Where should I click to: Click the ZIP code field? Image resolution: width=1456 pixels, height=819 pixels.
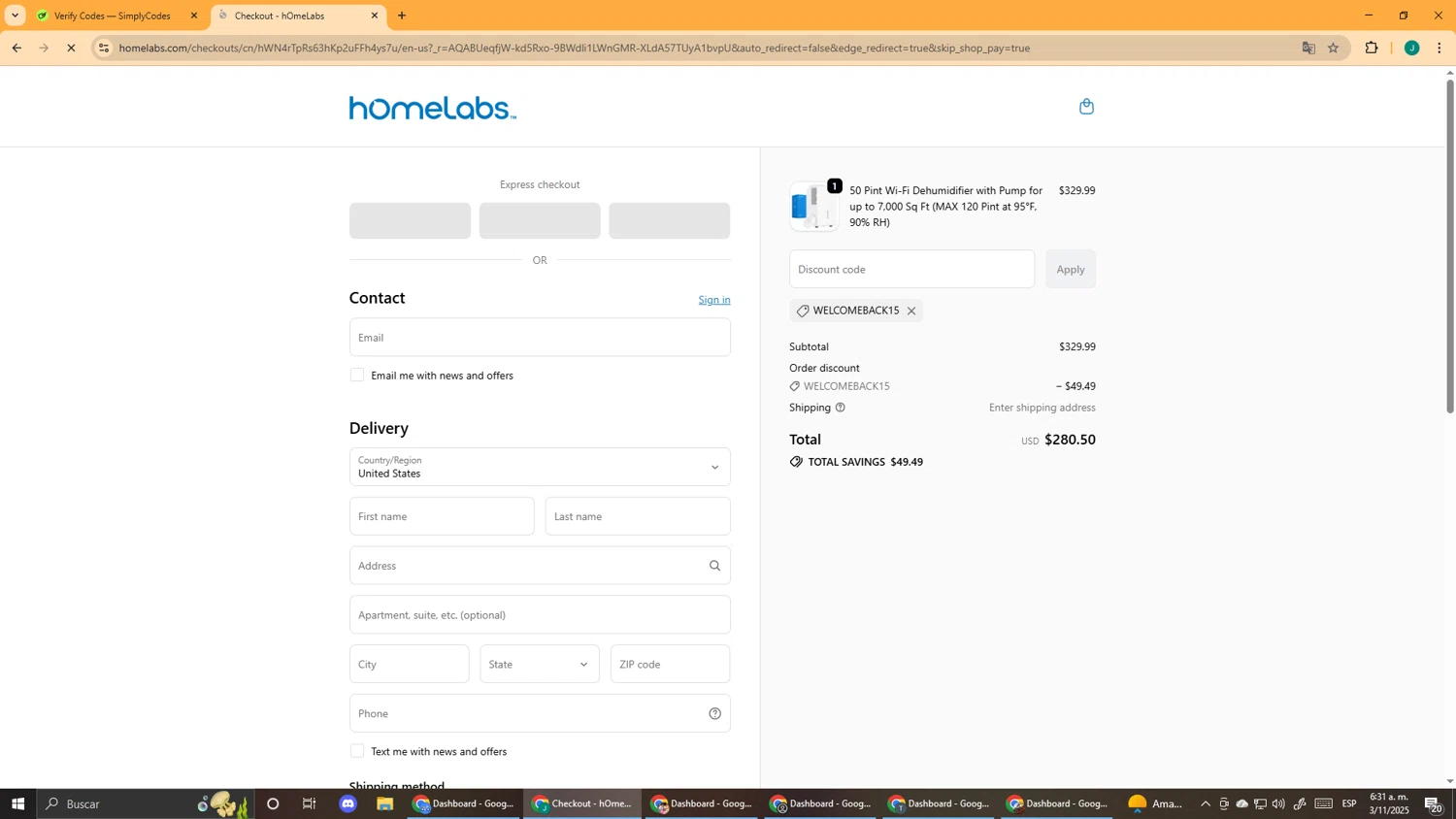(x=670, y=664)
